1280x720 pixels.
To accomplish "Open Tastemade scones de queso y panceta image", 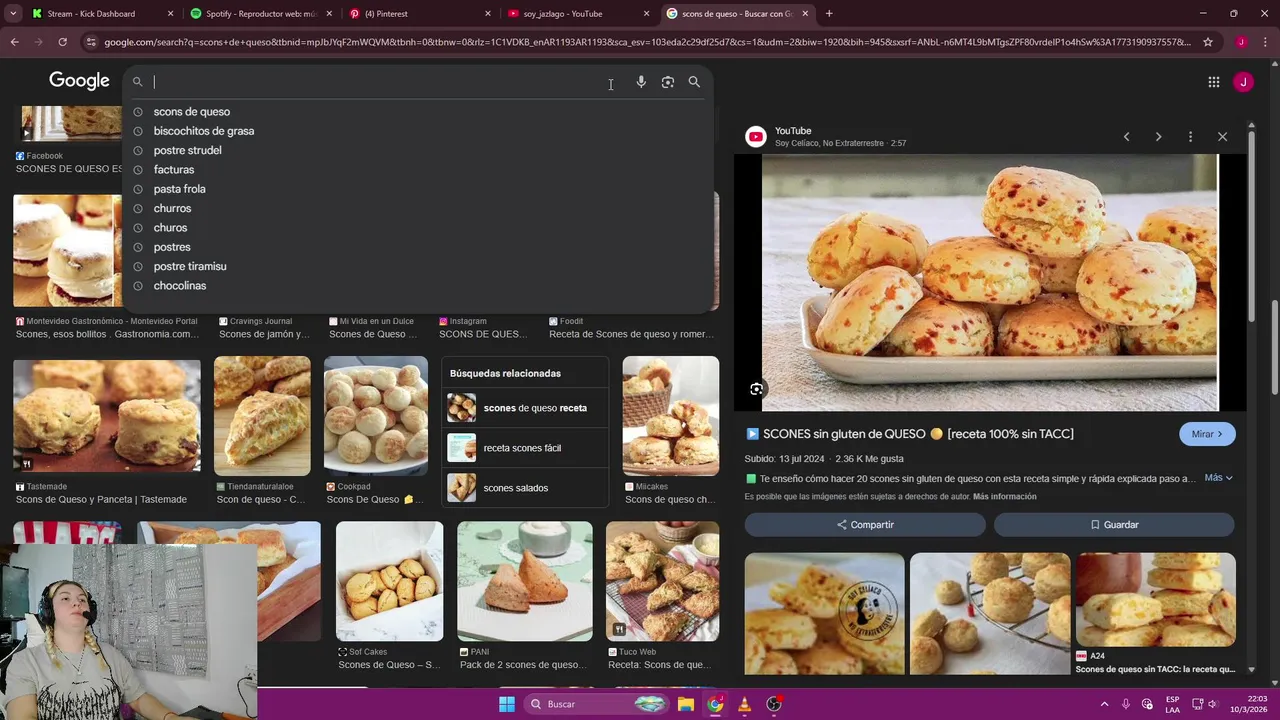I will click(x=107, y=414).
